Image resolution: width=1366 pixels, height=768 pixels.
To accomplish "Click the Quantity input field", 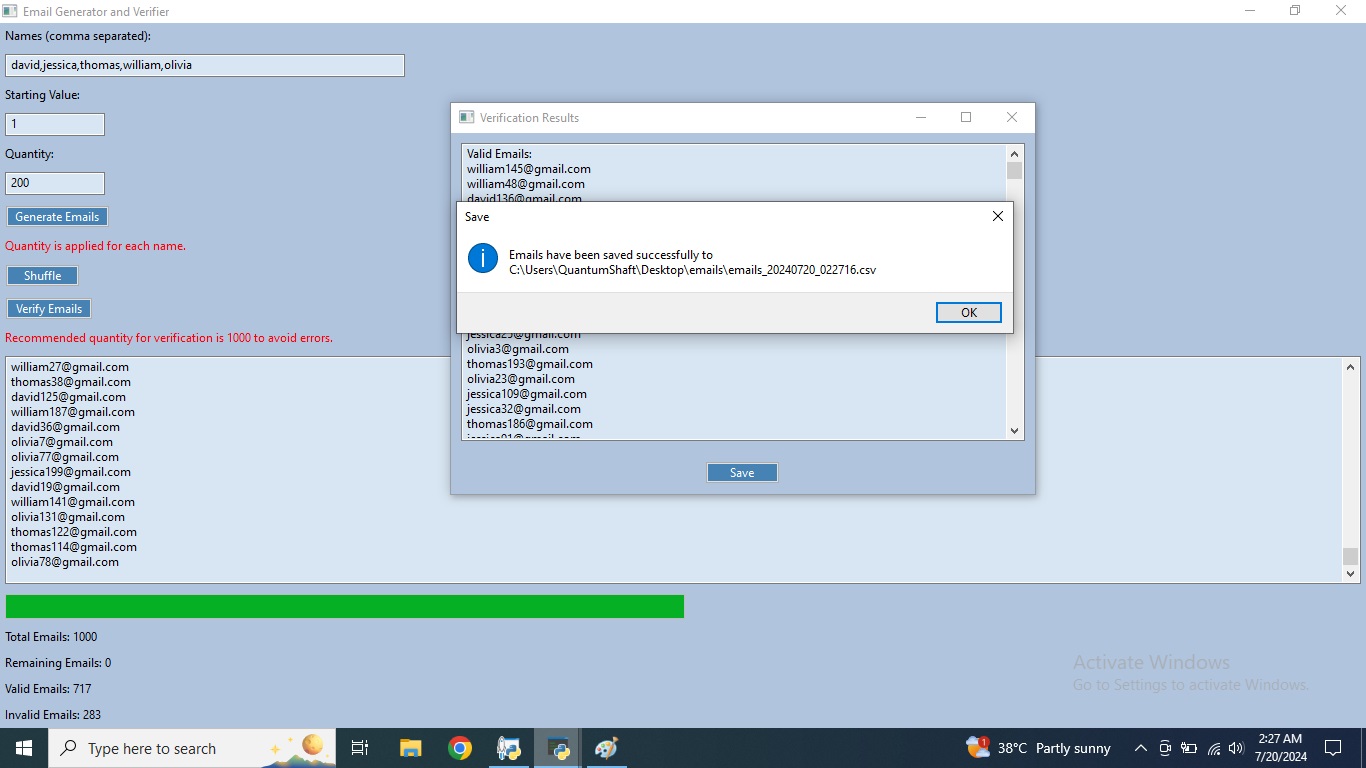I will tap(55, 183).
